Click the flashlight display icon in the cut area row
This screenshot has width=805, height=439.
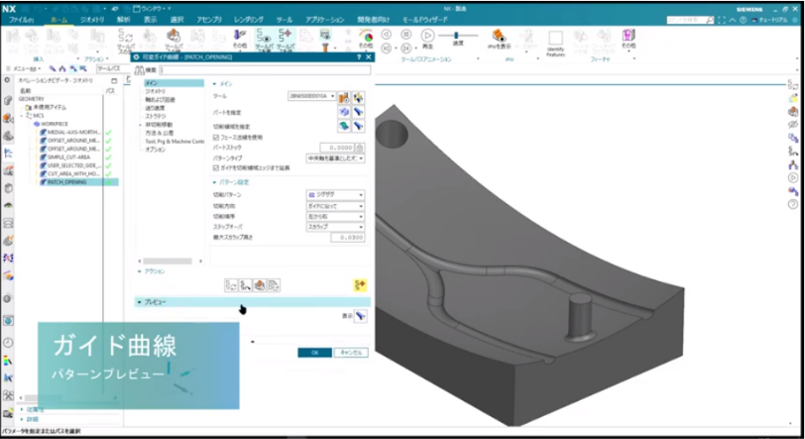pyautogui.click(x=358, y=126)
